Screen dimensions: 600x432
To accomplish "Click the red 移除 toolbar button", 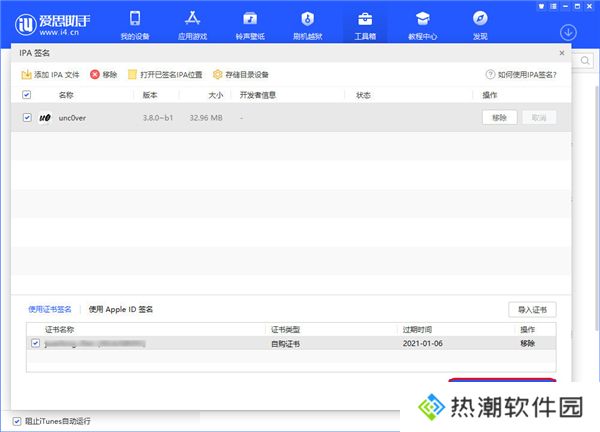I will pyautogui.click(x=103, y=75).
